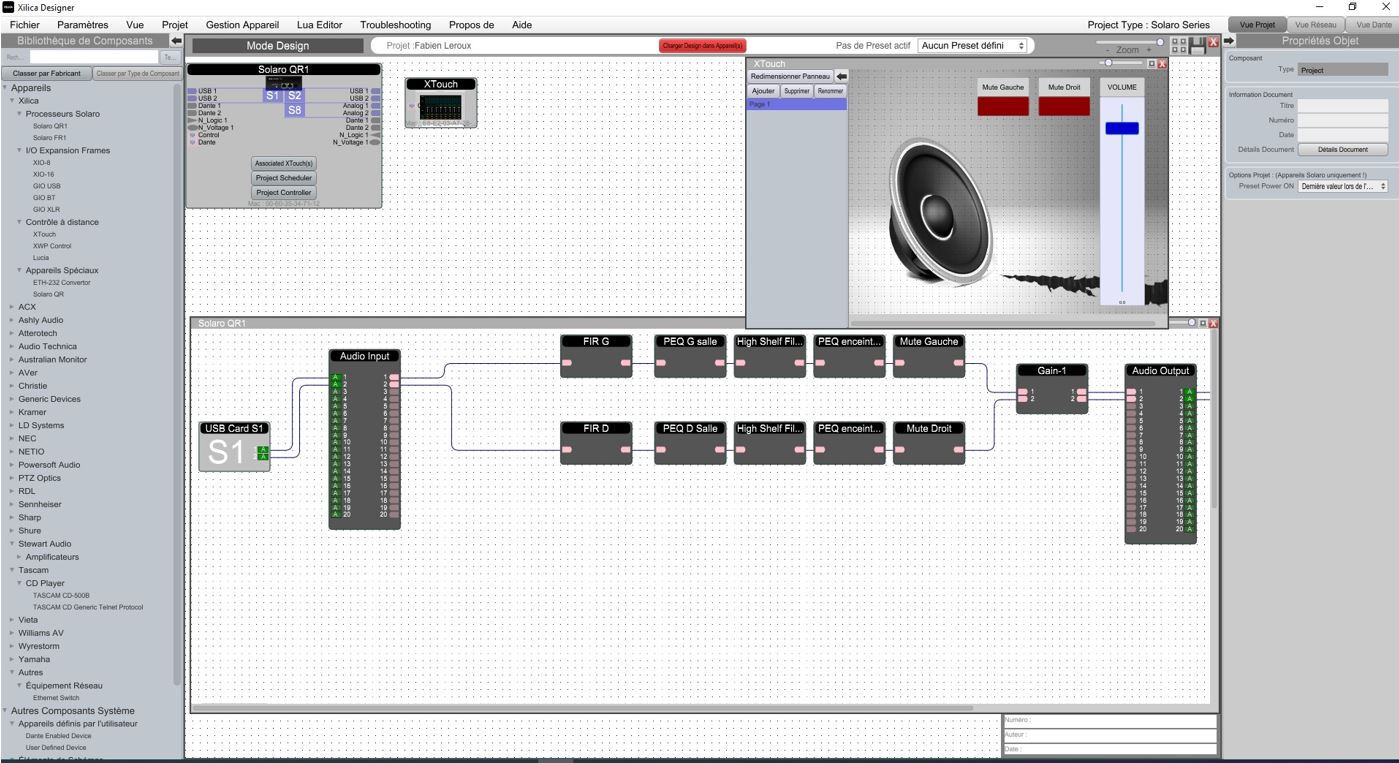Click the Numéro input field in properties
The image size is (1399, 763).
[1342, 120]
